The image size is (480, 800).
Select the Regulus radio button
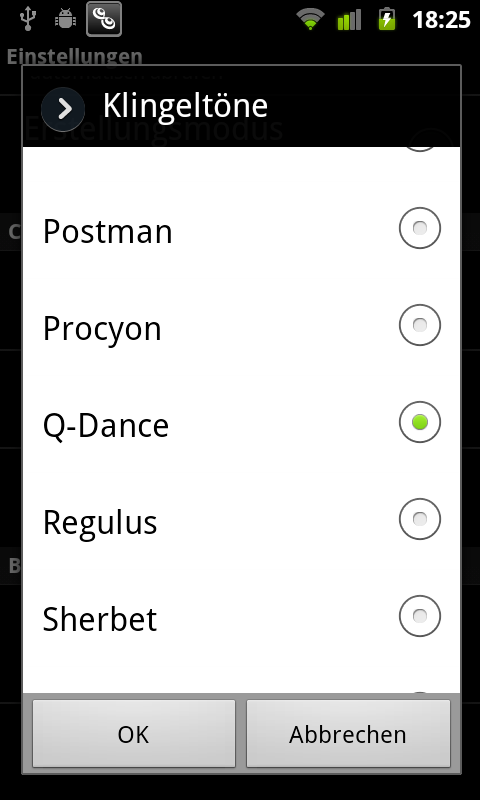420,519
